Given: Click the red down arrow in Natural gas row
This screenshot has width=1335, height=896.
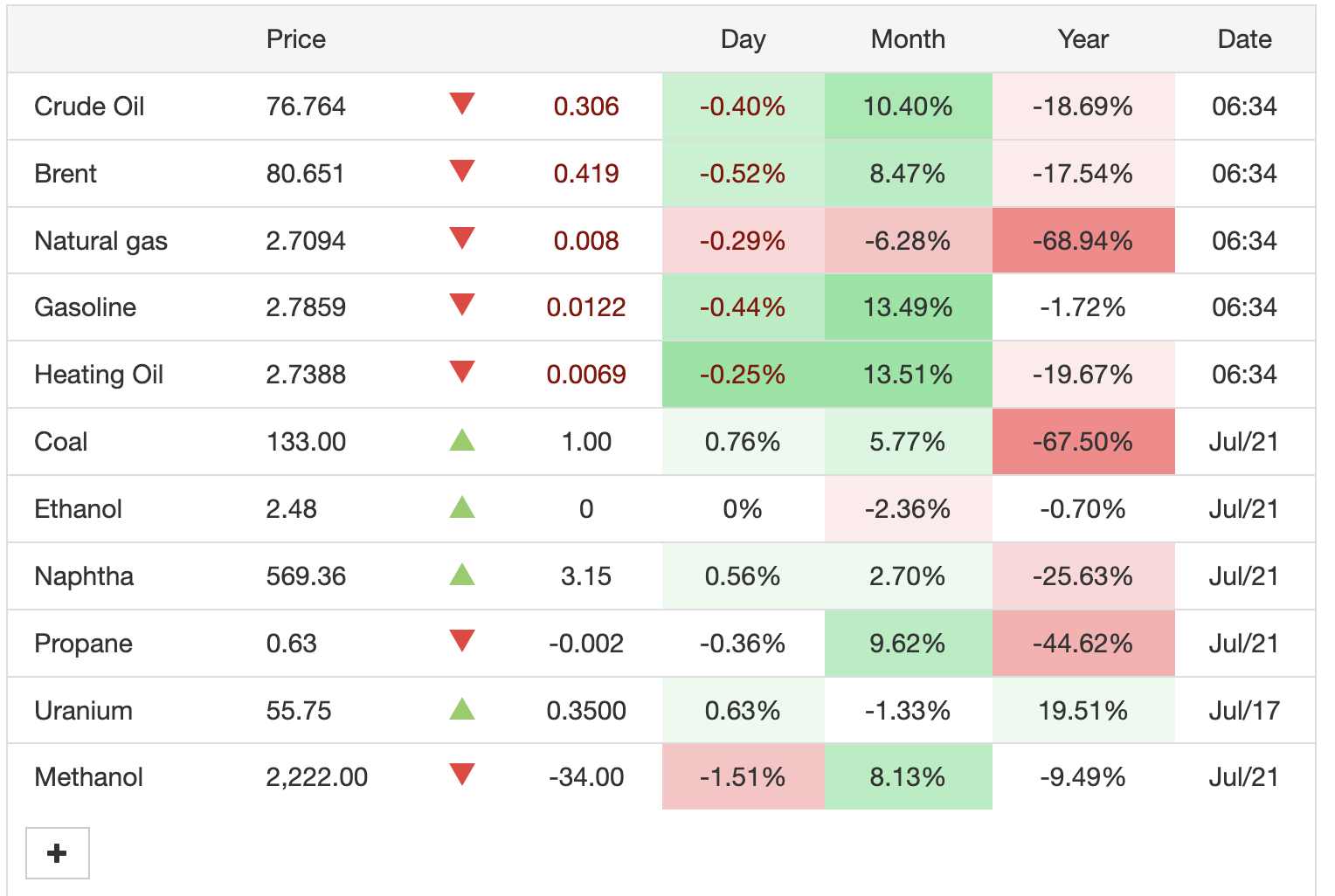Looking at the screenshot, I should pos(462,238).
